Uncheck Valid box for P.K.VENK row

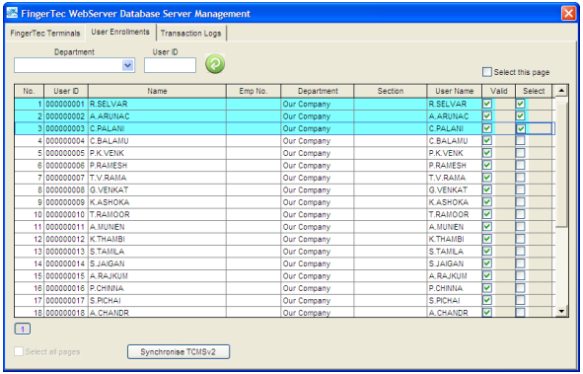pos(487,153)
